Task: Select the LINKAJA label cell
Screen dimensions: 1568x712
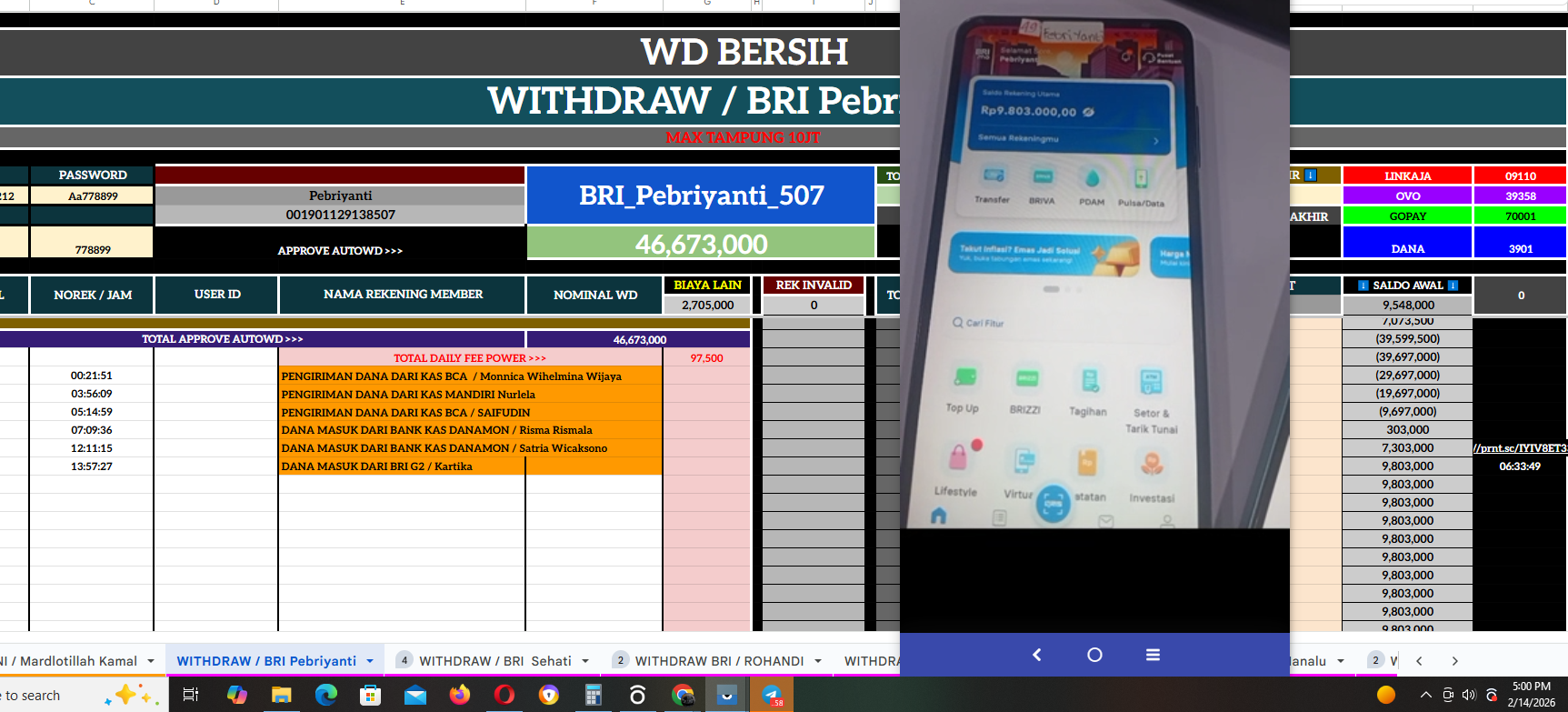Action: [1407, 175]
